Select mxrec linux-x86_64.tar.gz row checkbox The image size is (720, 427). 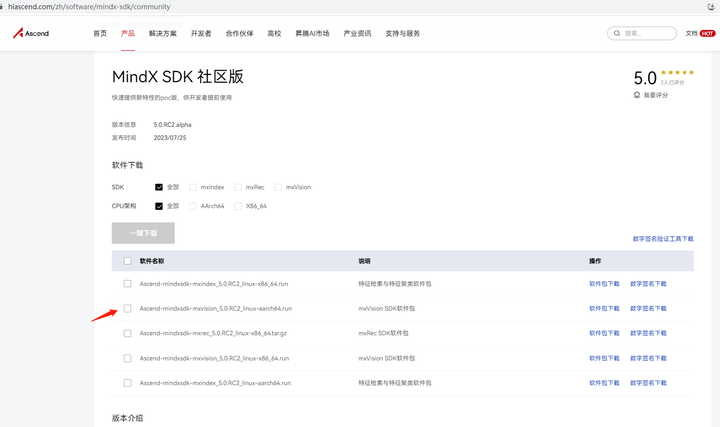tap(127, 333)
